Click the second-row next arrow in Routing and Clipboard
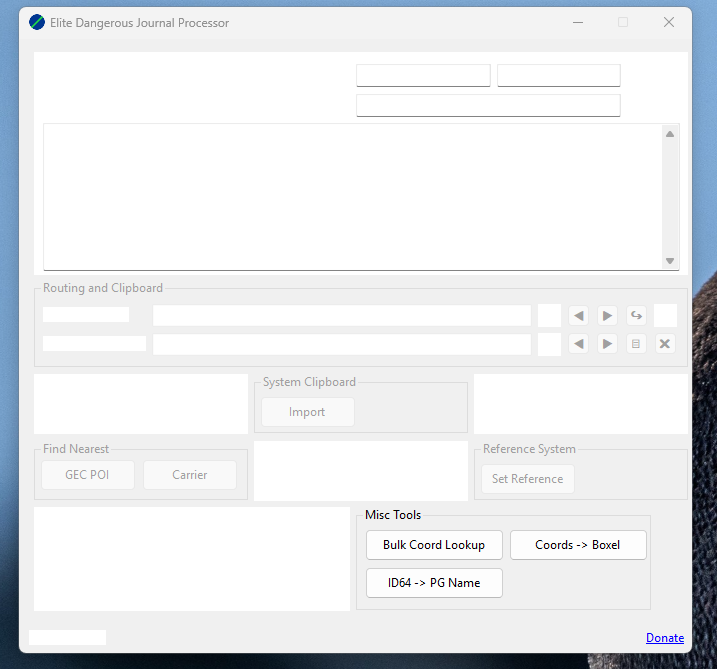Screen dimensions: 717x669 607,344
